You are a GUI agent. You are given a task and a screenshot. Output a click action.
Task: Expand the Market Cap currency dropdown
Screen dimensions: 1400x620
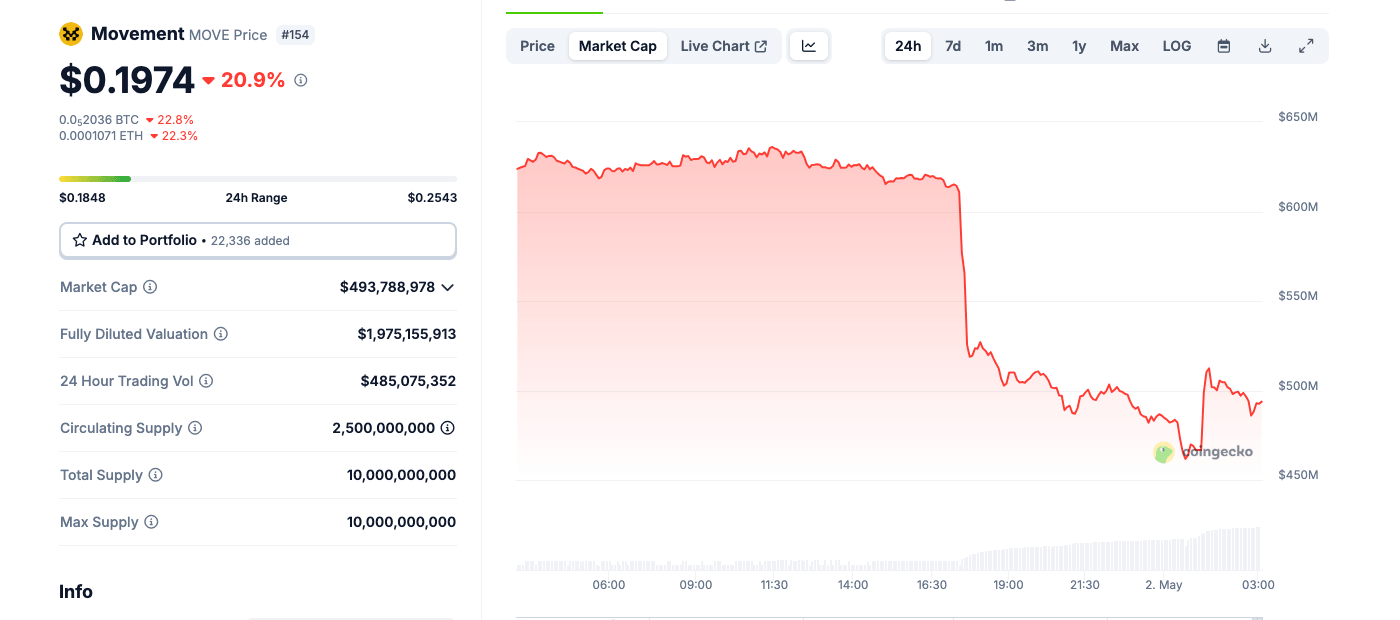(448, 287)
